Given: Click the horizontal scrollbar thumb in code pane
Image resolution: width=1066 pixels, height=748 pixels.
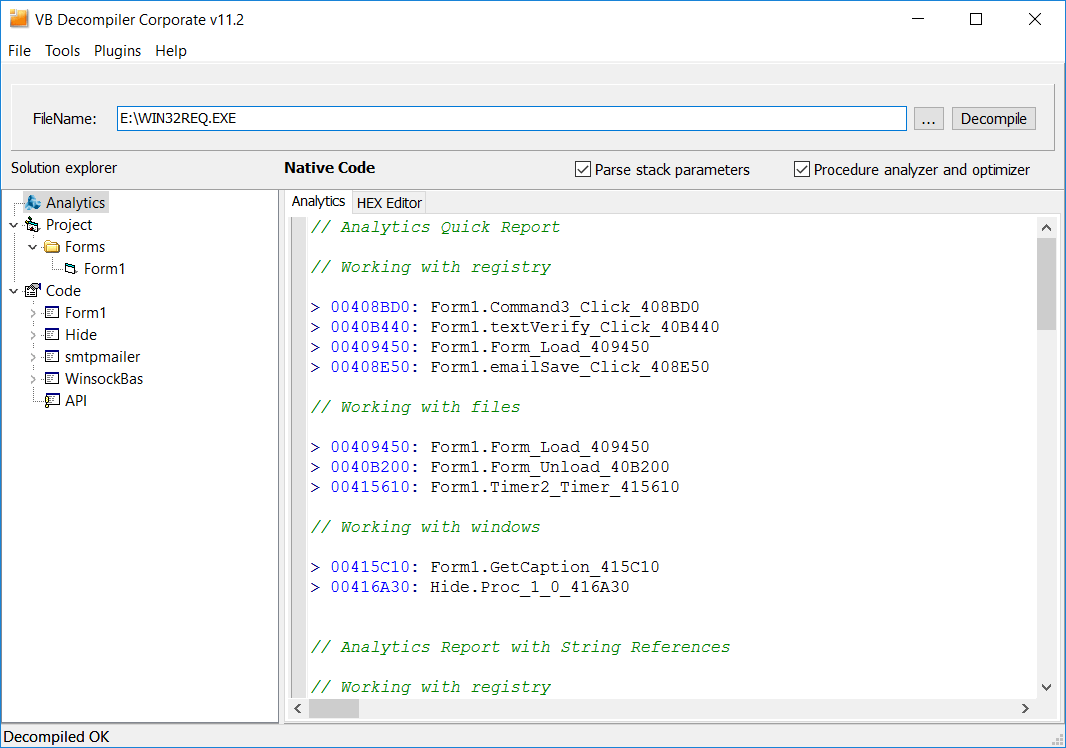Looking at the screenshot, I should [x=334, y=709].
